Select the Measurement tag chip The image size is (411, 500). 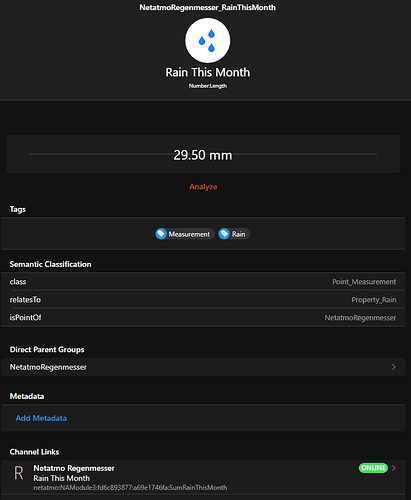[185, 234]
